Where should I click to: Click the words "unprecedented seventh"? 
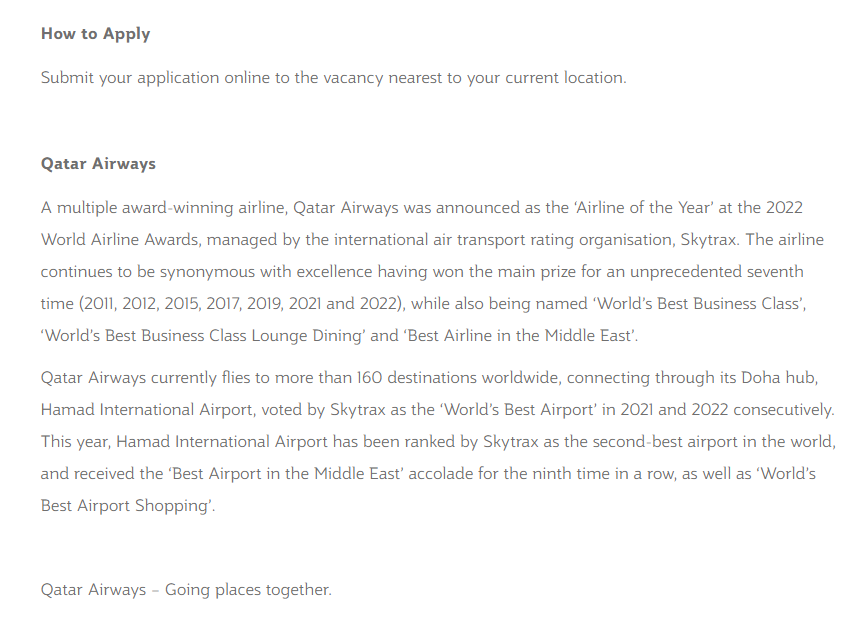(717, 272)
